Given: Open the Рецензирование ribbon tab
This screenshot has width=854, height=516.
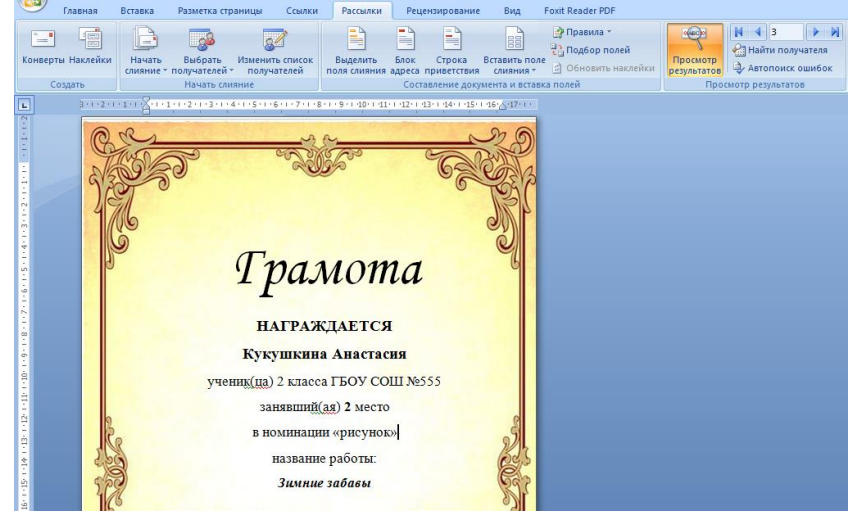Looking at the screenshot, I should [x=434, y=10].
